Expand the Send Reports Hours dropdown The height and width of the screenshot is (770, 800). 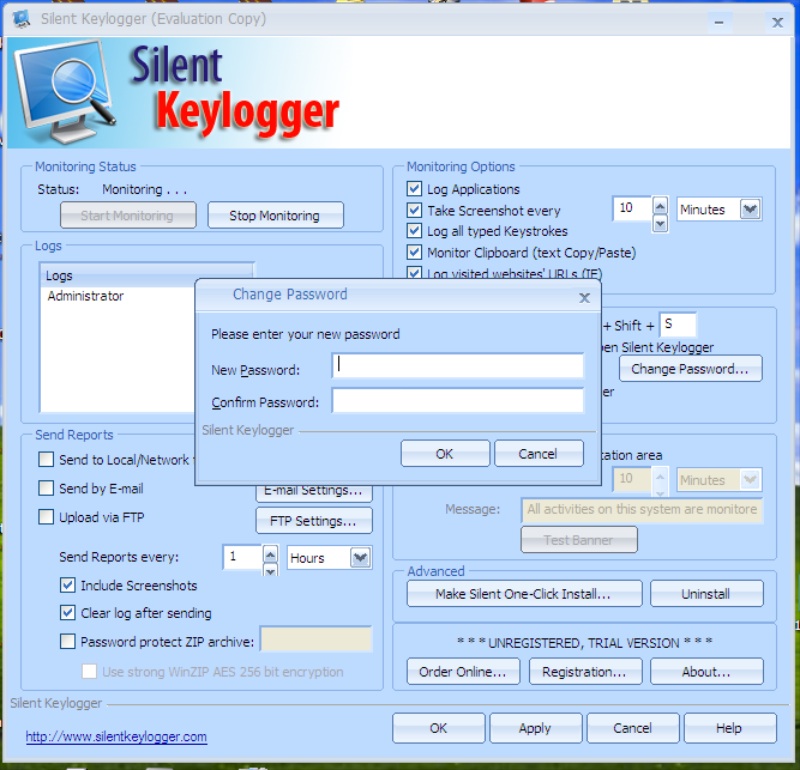coord(360,558)
